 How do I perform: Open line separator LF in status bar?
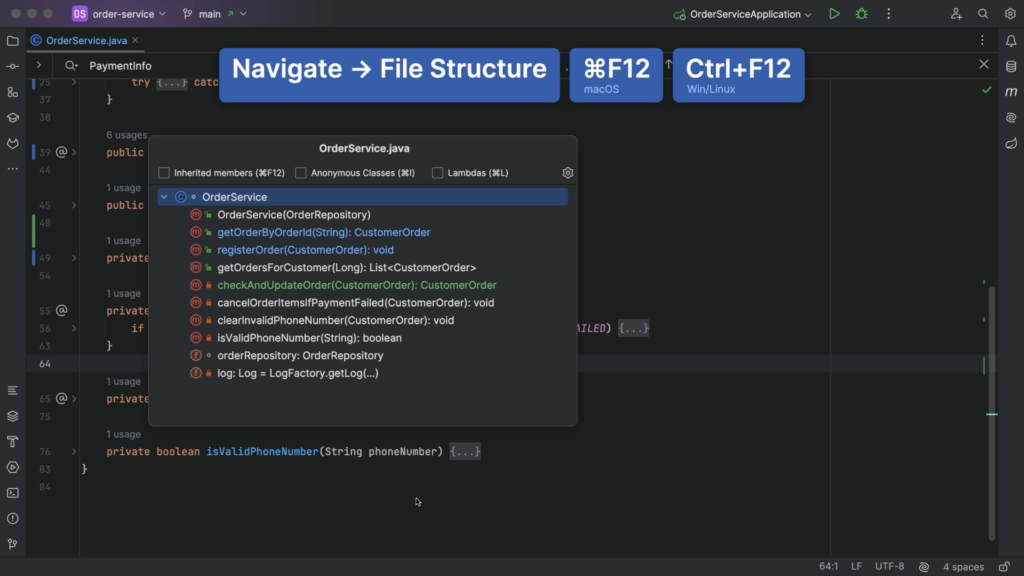856,566
